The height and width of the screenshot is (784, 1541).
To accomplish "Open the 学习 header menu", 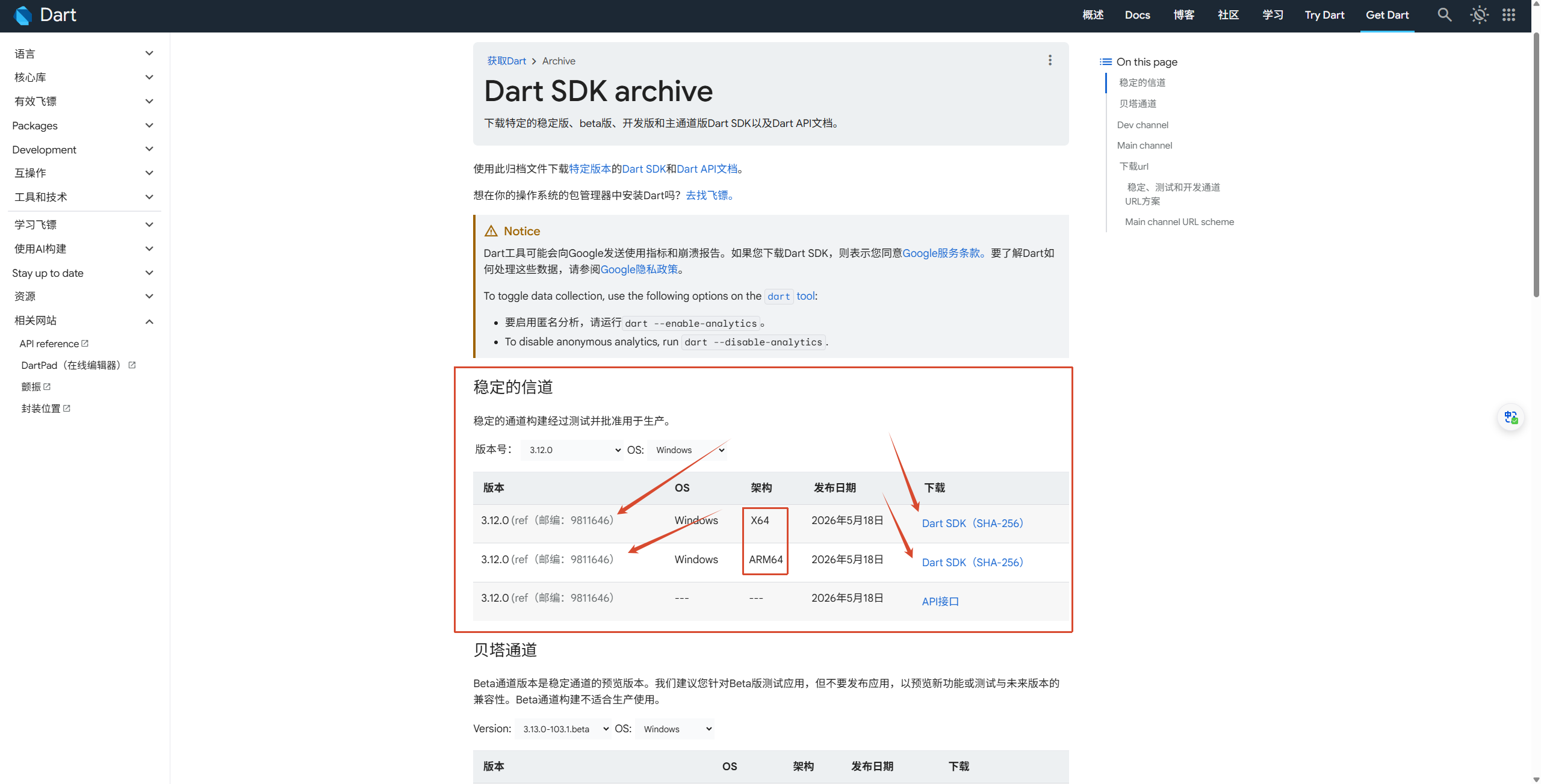I will (1273, 15).
